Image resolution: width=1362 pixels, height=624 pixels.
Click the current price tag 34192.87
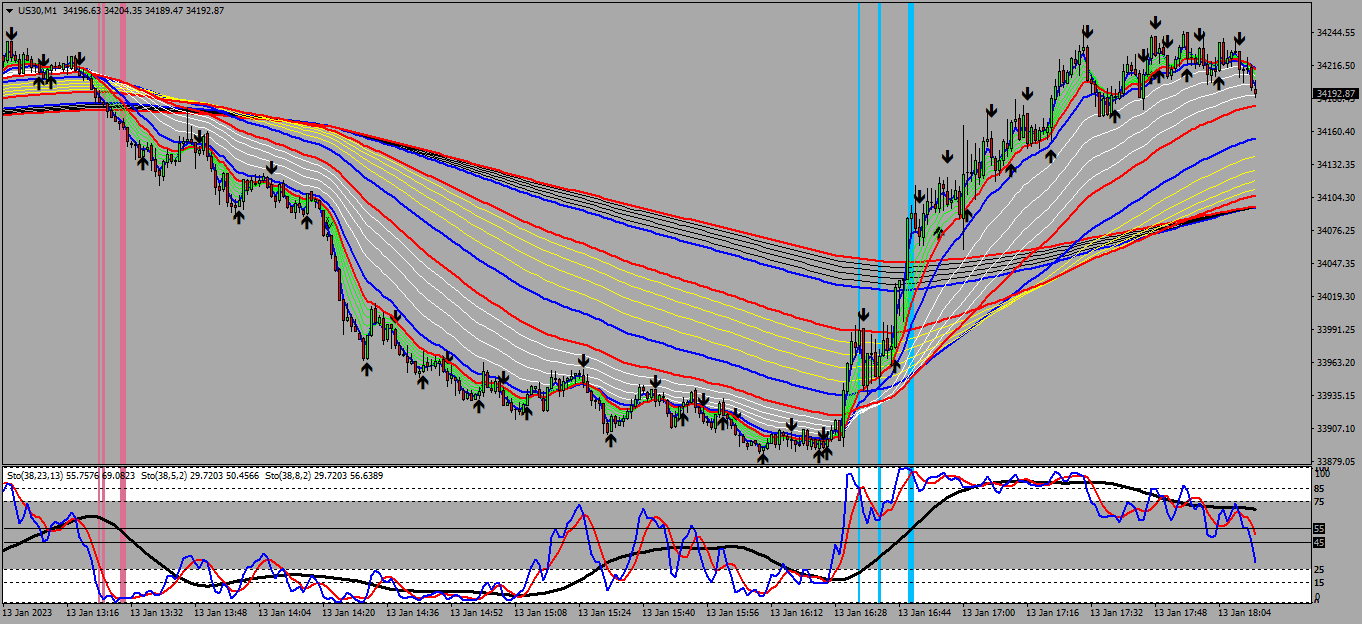(1334, 94)
